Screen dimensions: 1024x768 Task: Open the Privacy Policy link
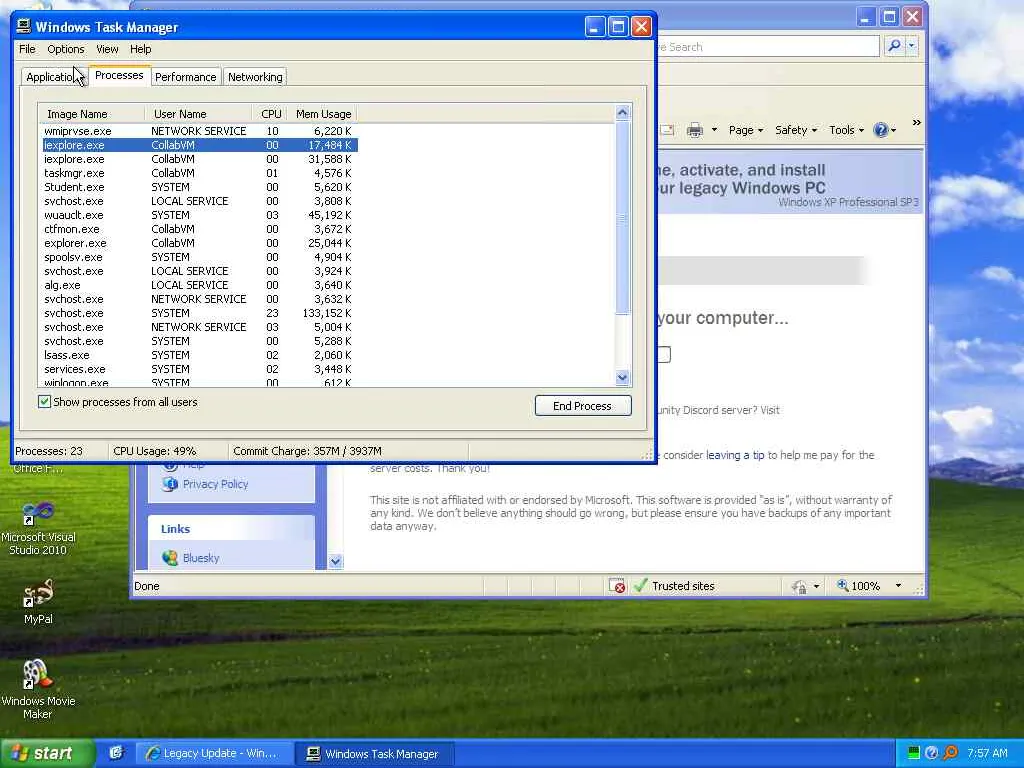pos(216,484)
